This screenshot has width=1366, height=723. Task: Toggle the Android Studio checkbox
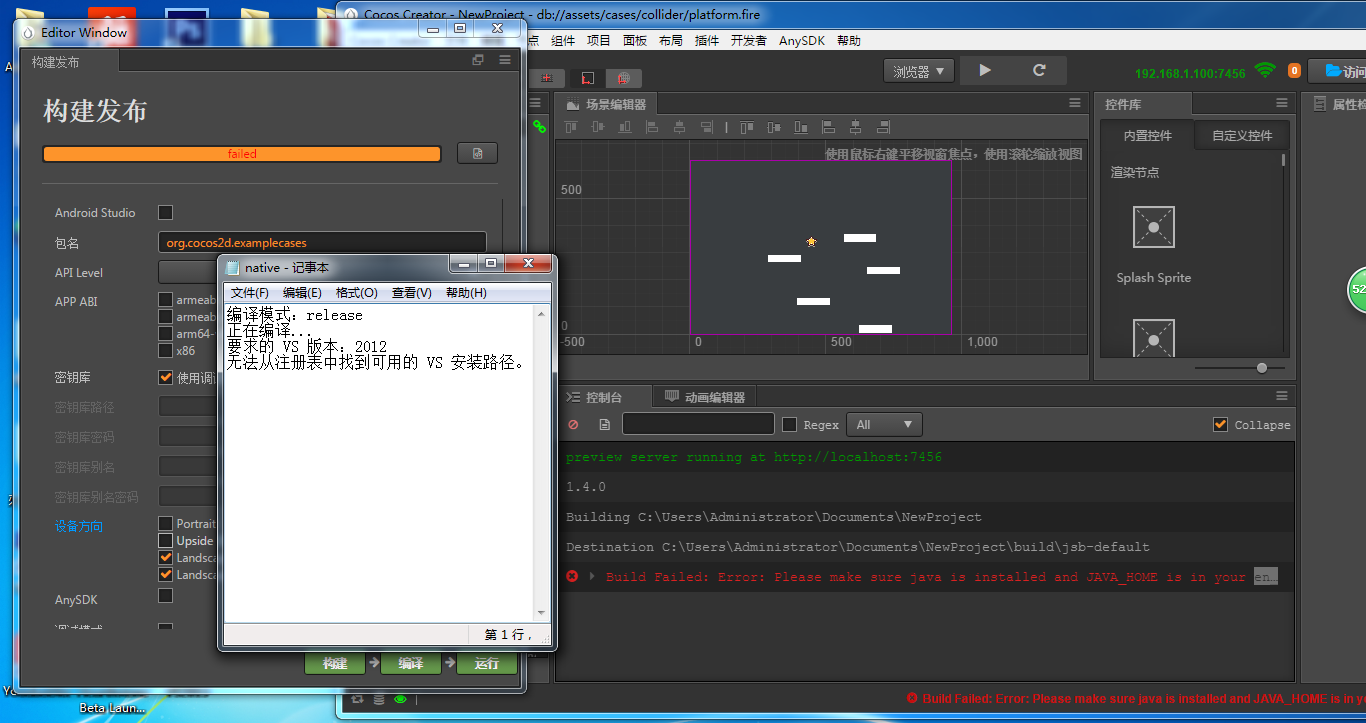(x=166, y=212)
